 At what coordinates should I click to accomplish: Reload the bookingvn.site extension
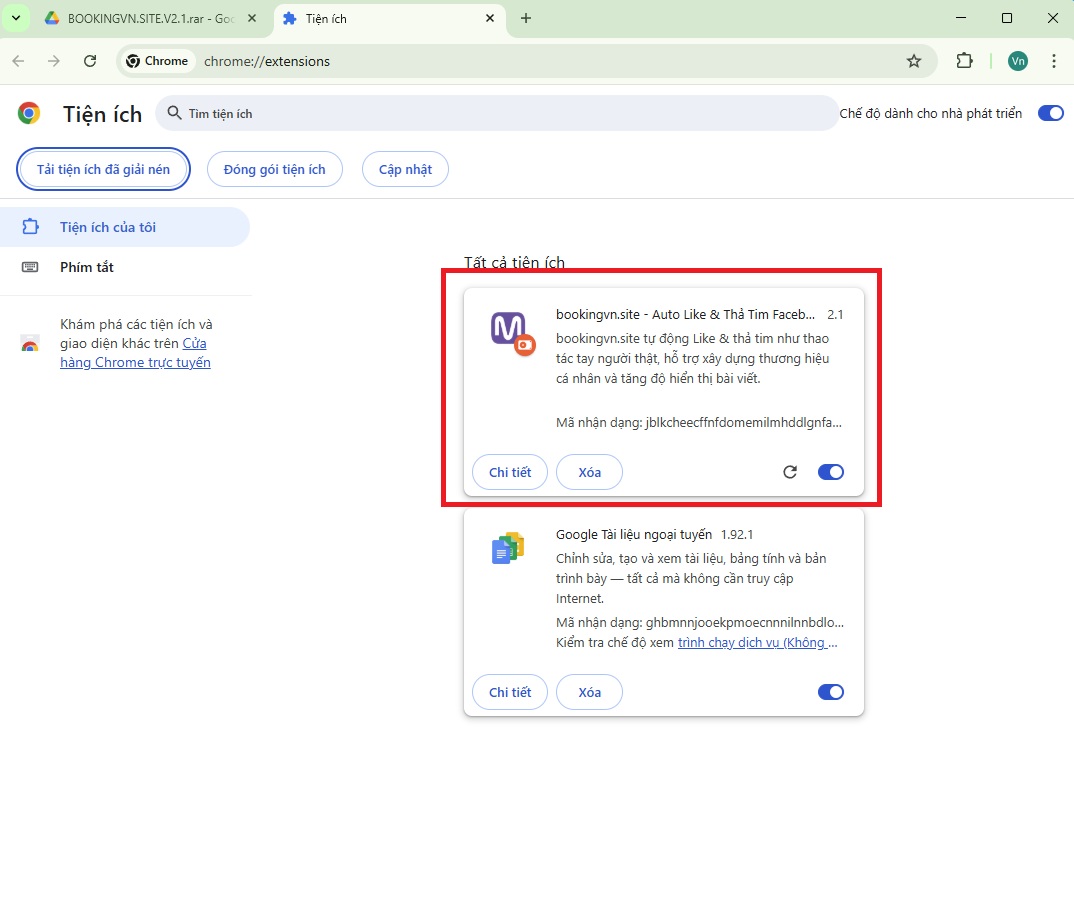tap(790, 472)
